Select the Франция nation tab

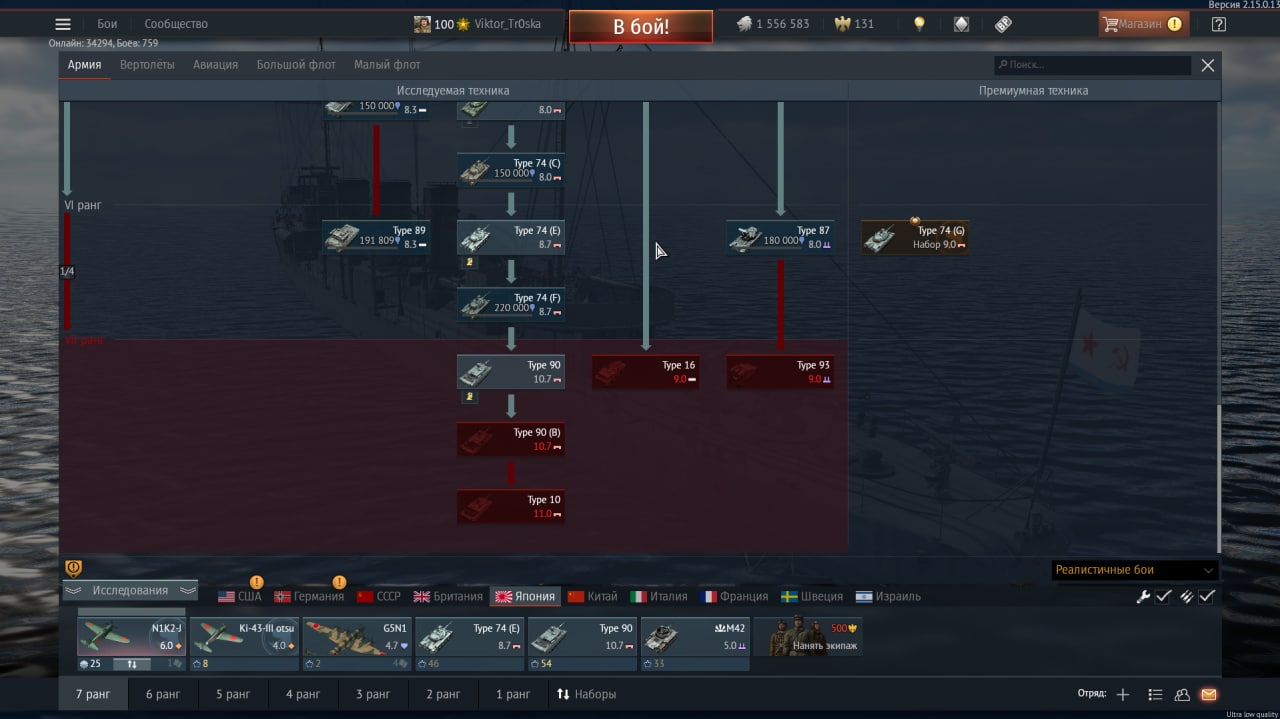pos(735,596)
